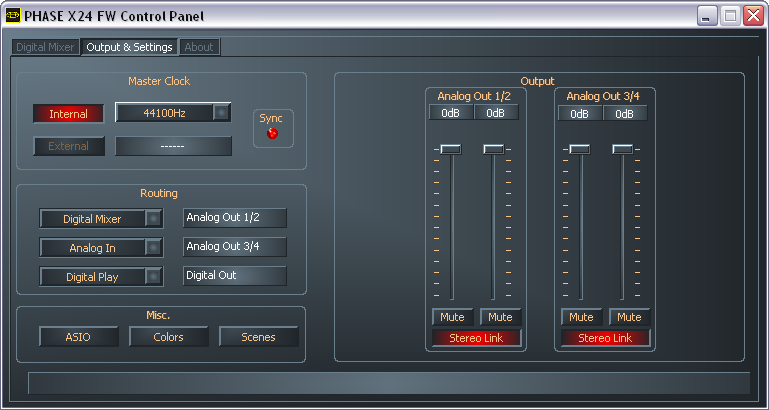Click the arrow button beside Analog In routing
The image size is (769, 410).
click(154, 248)
